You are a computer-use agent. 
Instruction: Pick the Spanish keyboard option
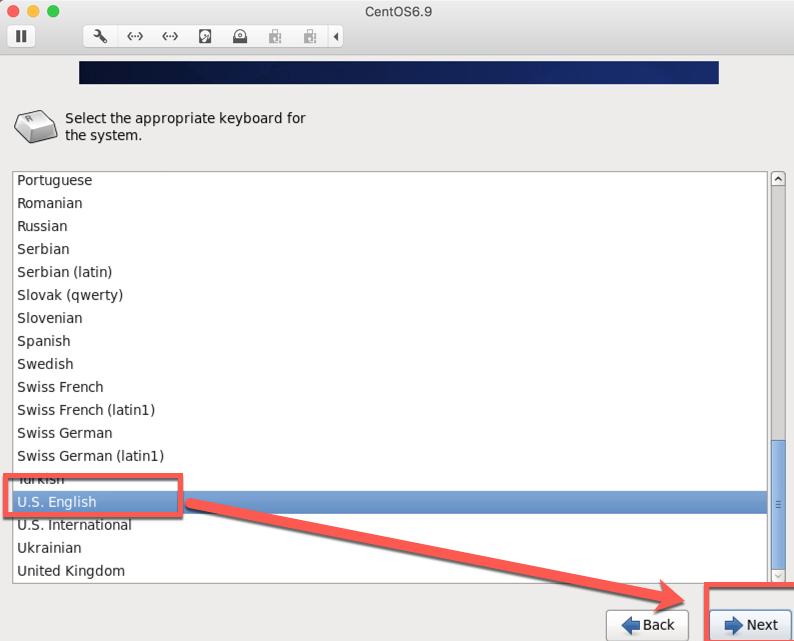44,341
